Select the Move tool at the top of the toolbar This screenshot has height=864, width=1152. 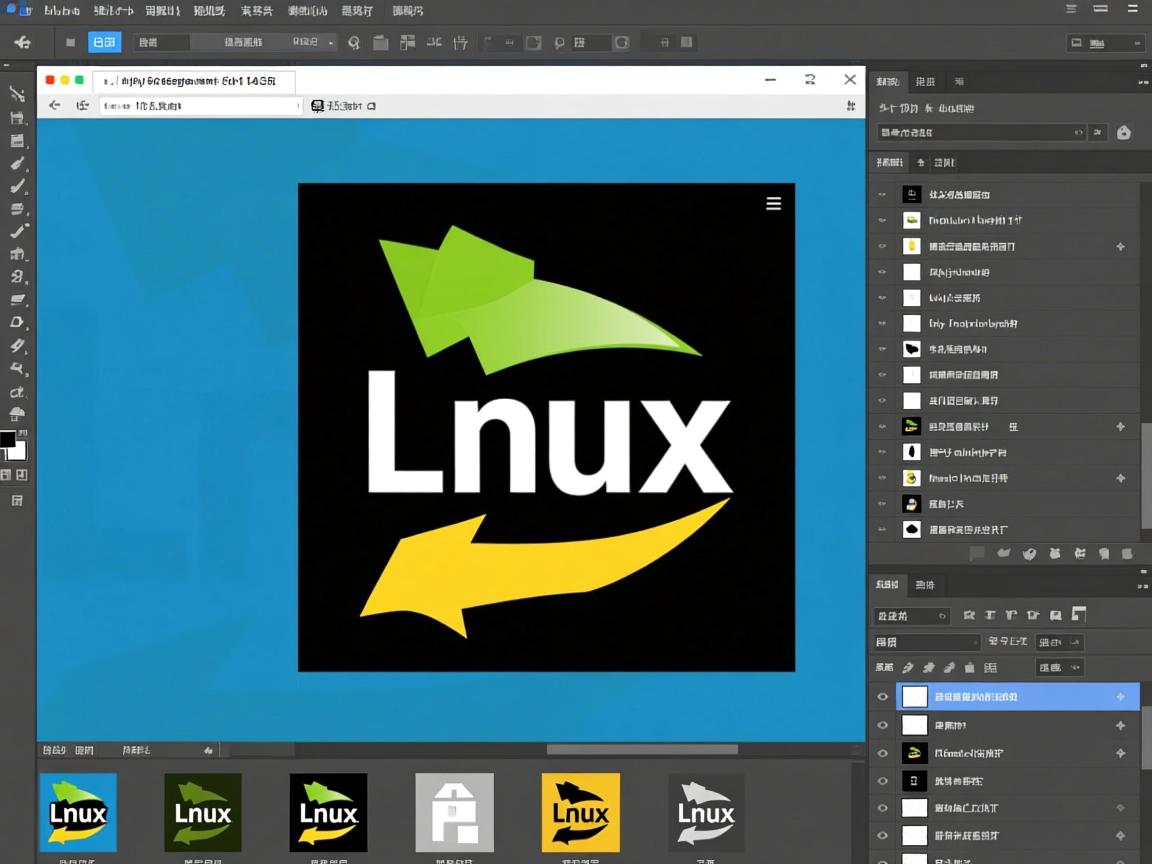click(x=16, y=93)
